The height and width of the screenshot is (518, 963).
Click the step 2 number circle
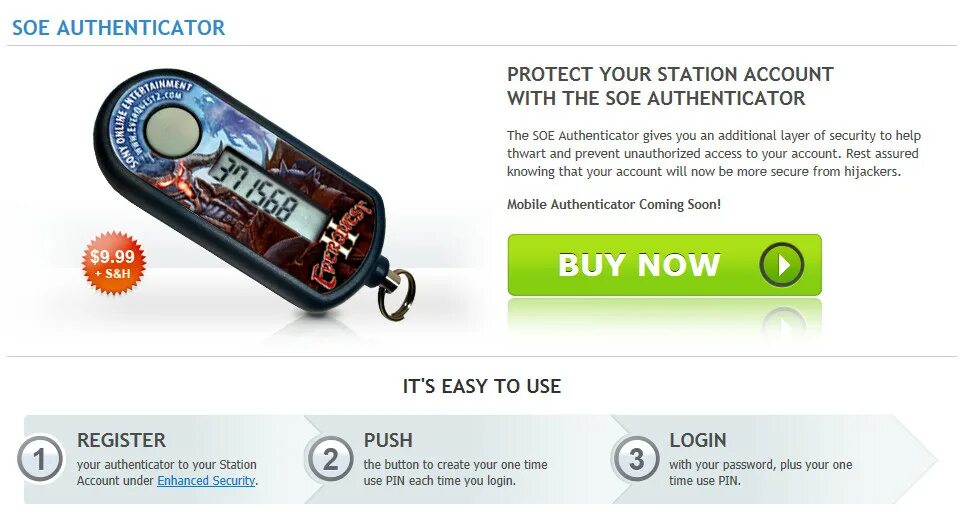[330, 459]
